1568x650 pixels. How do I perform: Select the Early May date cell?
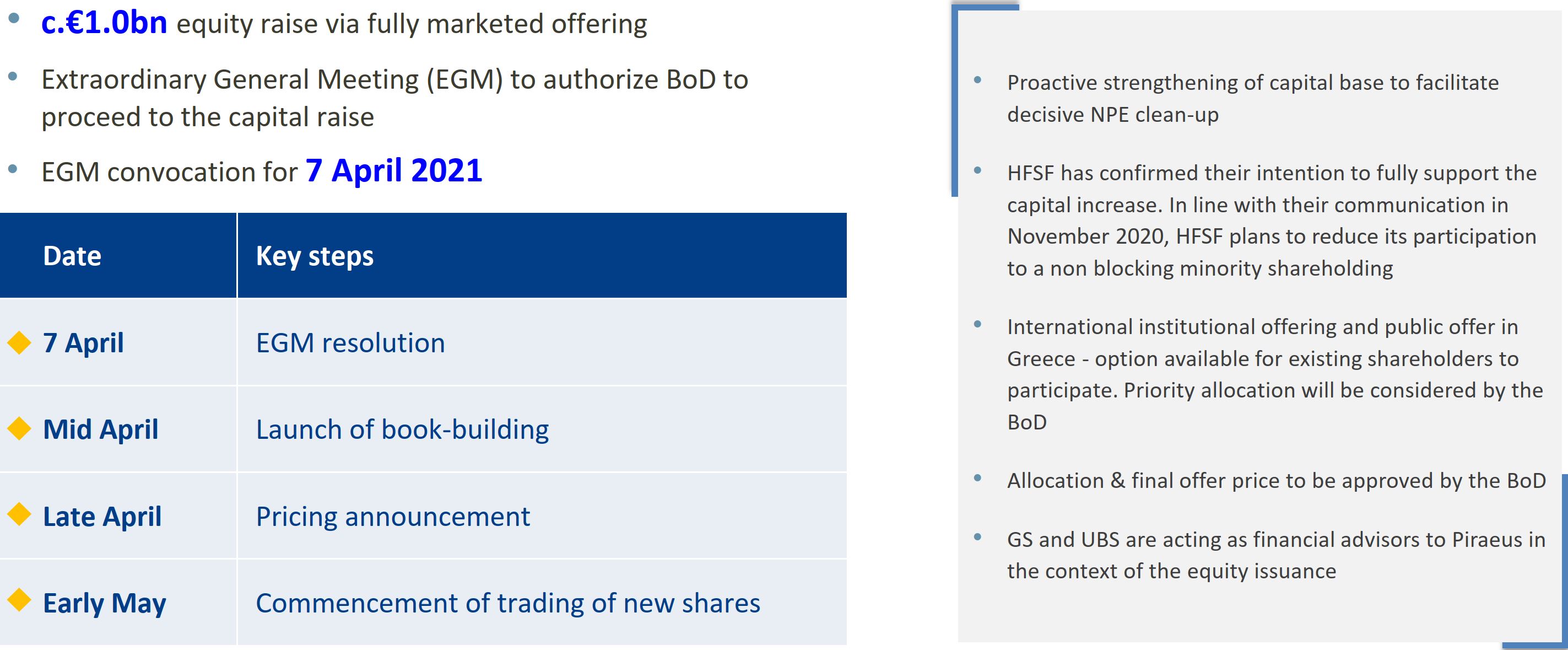[x=104, y=603]
